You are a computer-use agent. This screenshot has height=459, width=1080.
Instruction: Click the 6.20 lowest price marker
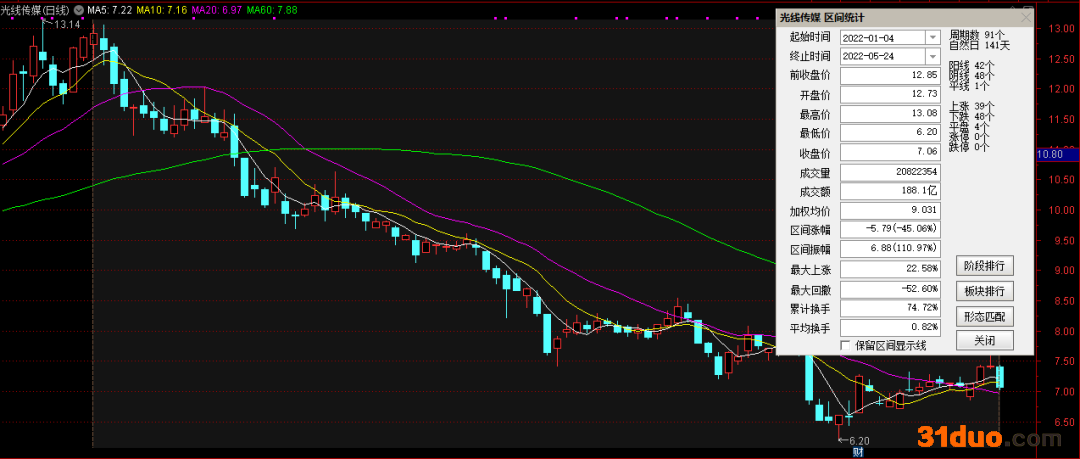tap(860, 440)
